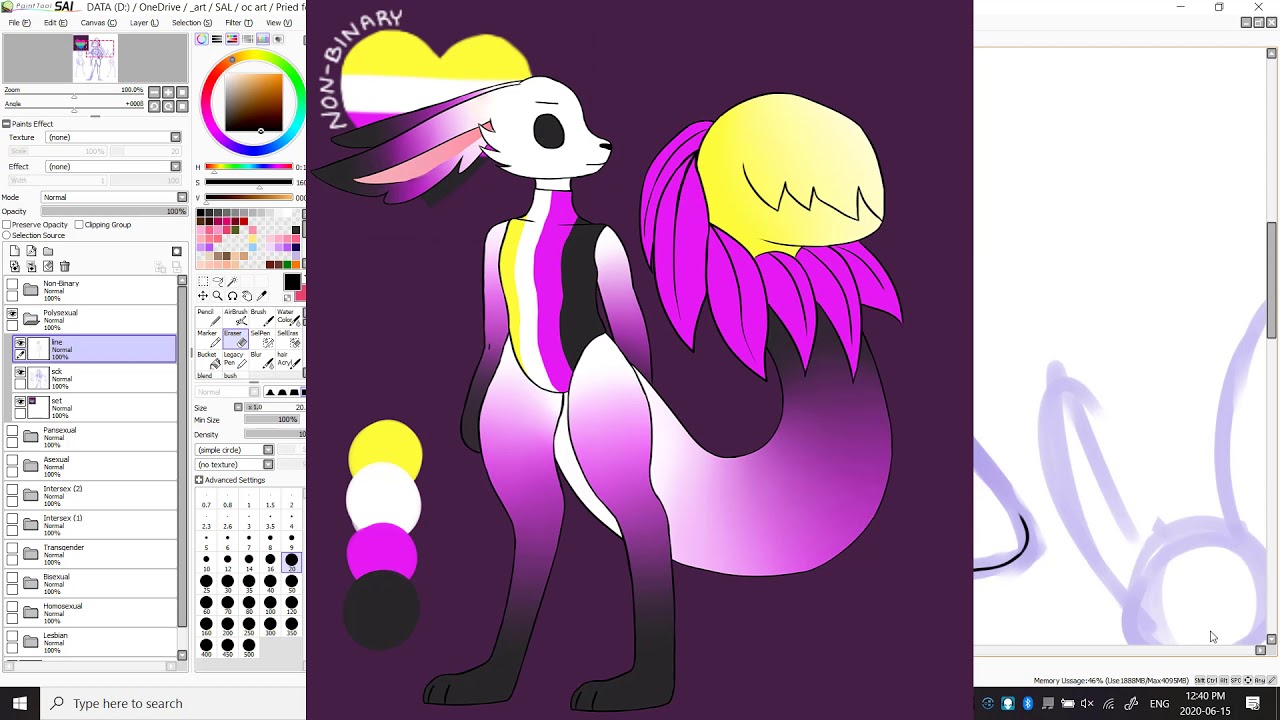Screen dimensions: 1280x720
Task: Choose brush size 500 preset
Action: 249,646
